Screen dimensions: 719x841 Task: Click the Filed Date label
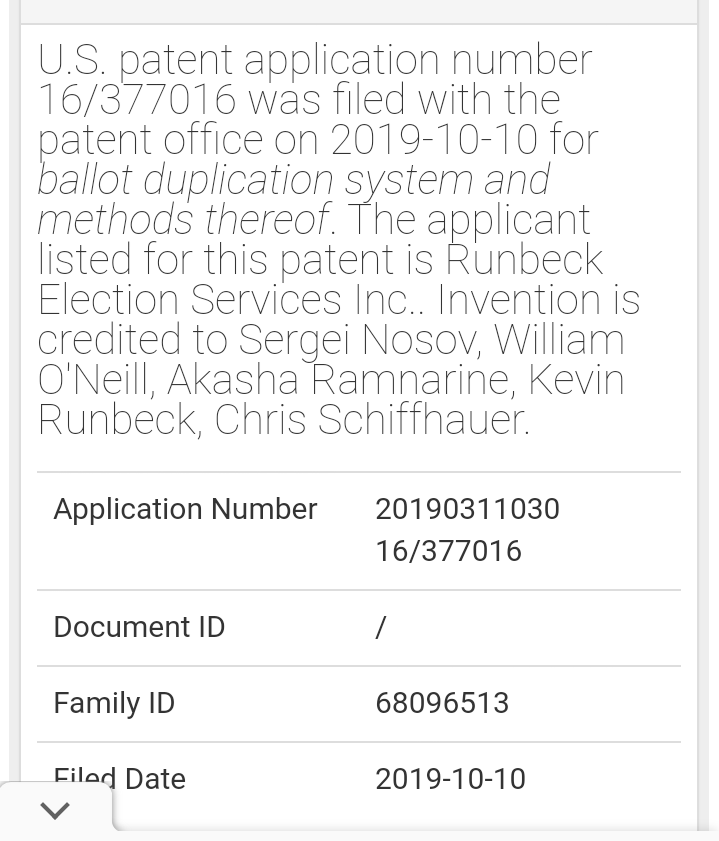[120, 779]
